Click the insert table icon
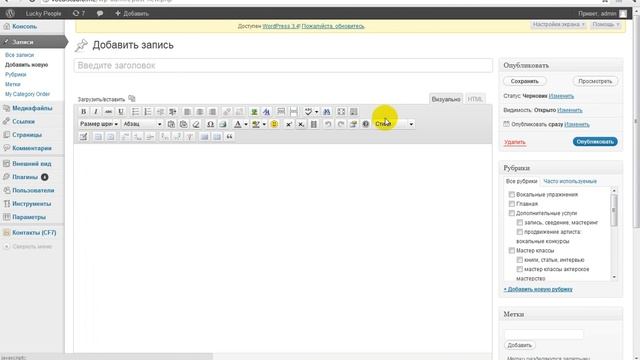Viewport: 640px width, 360px height. pos(84,137)
